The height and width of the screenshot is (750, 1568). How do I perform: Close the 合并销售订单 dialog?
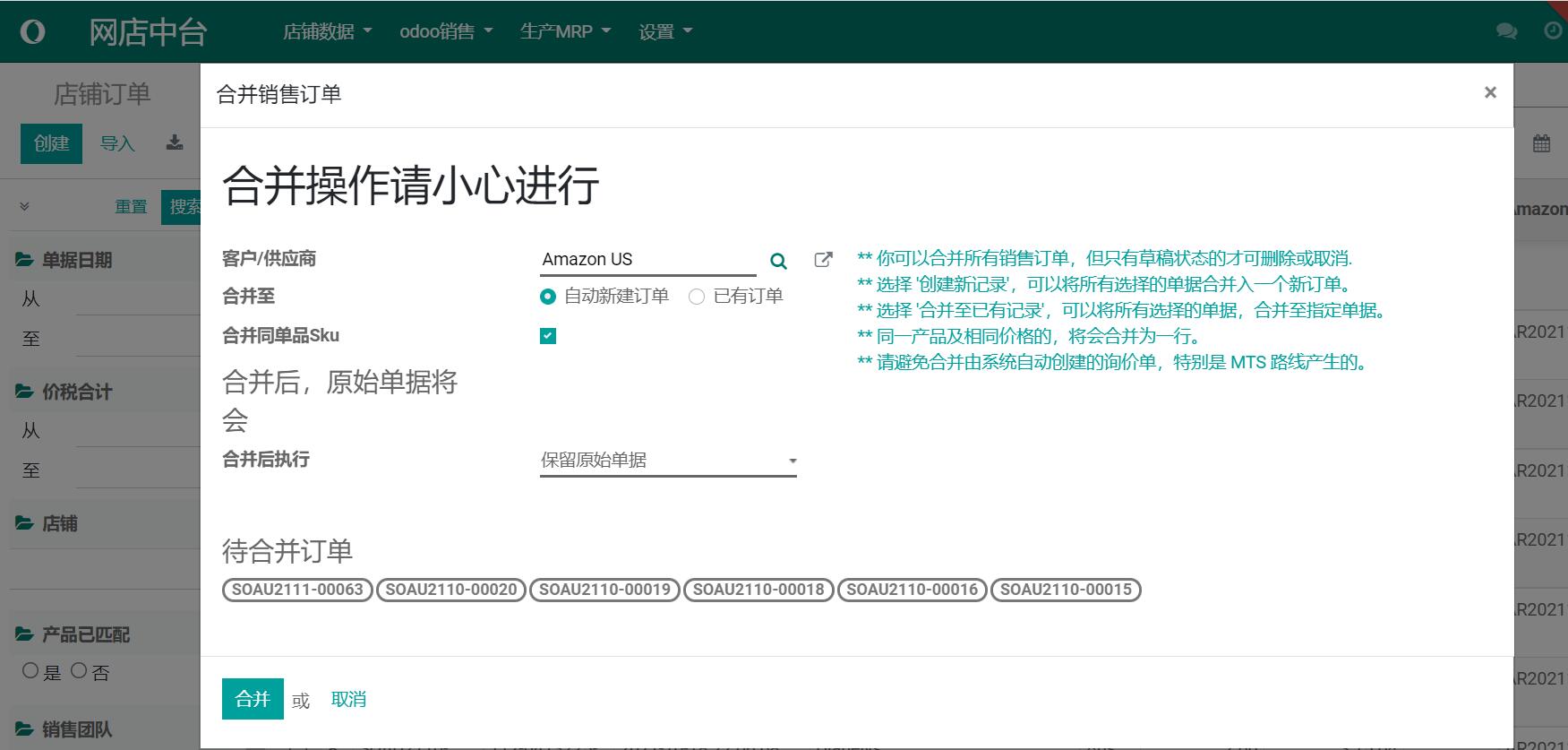click(1490, 92)
